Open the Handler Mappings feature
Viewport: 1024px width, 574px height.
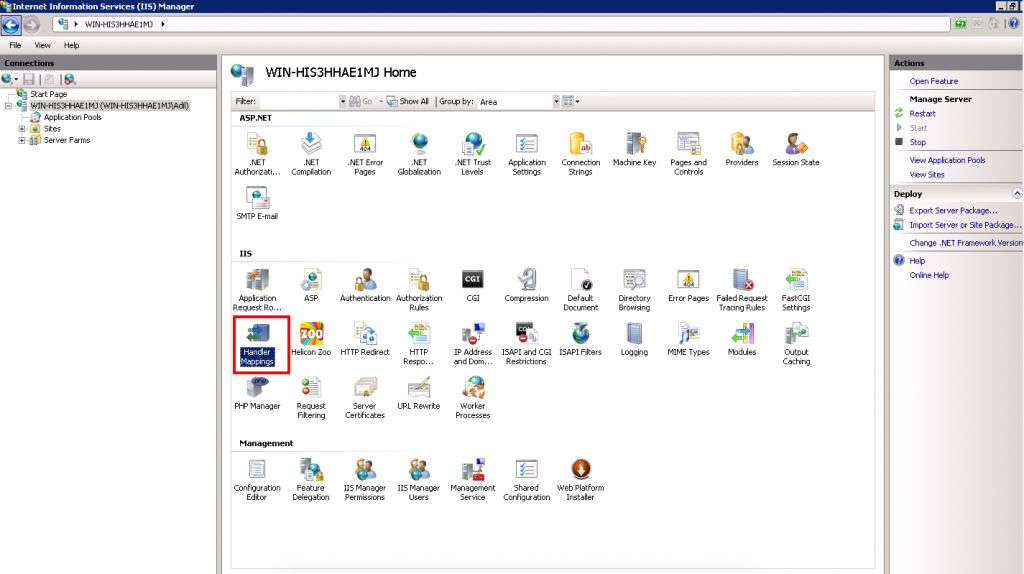tap(257, 344)
